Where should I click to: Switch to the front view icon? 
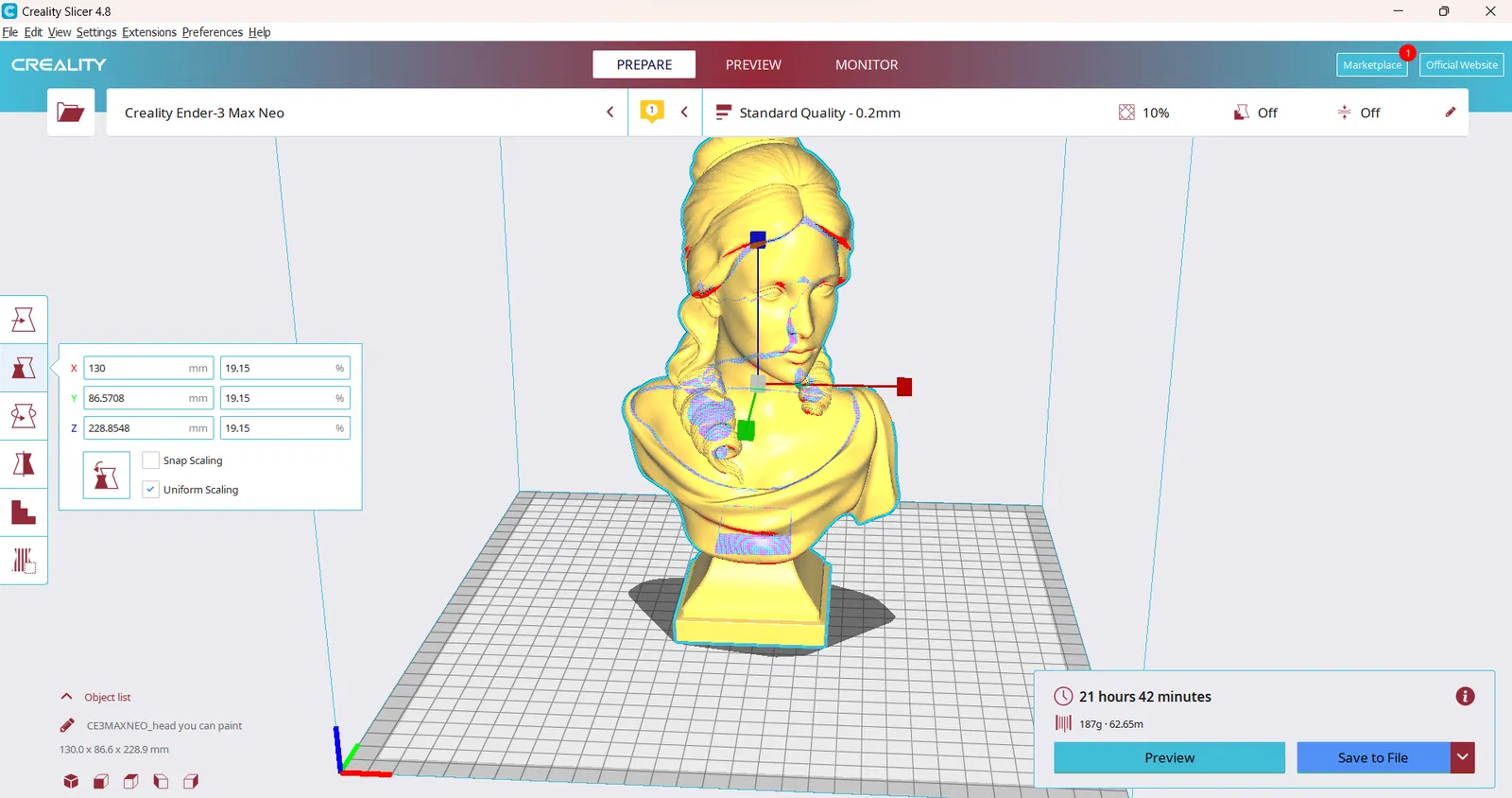[101, 781]
